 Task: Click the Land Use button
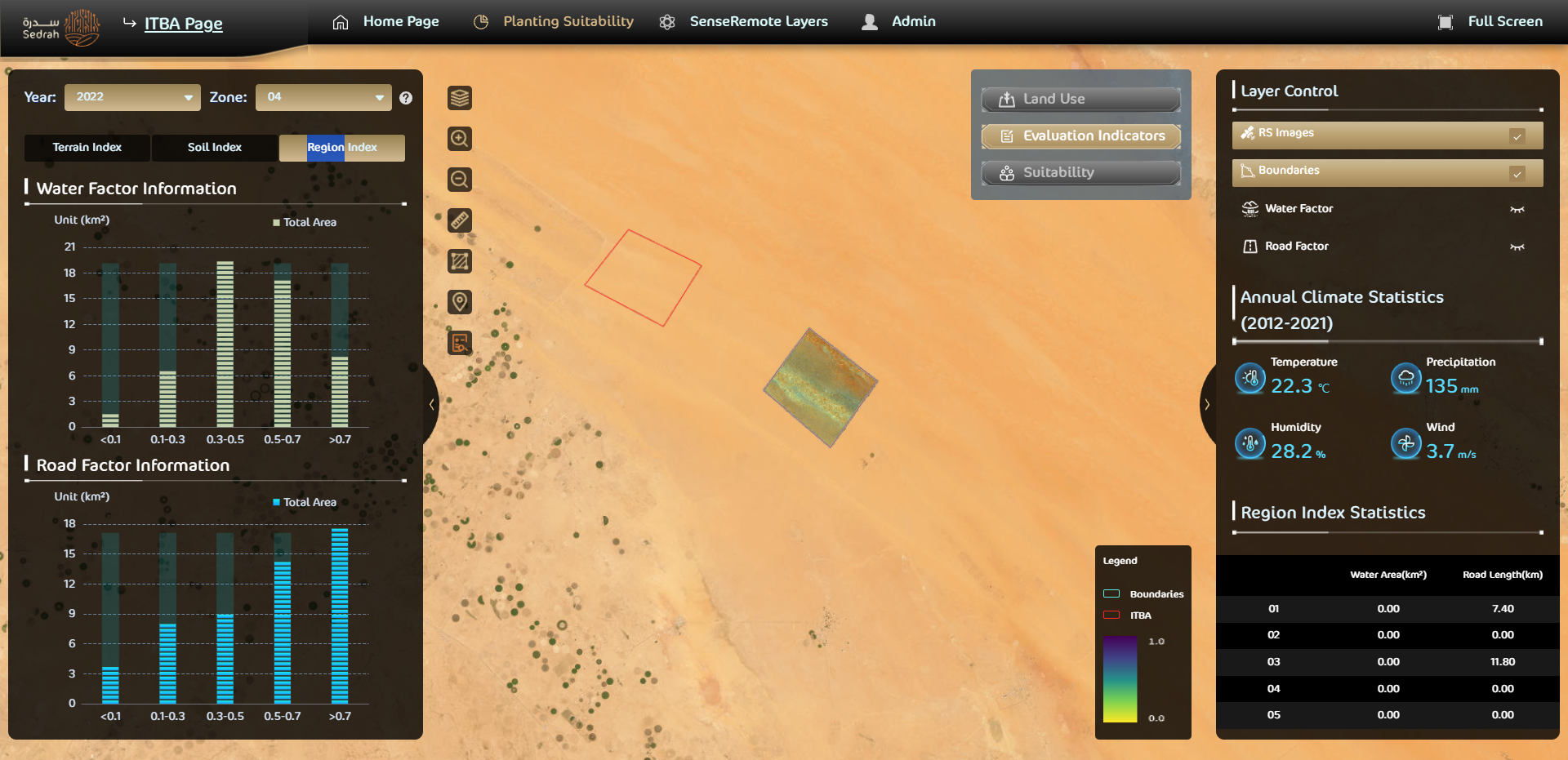pyautogui.click(x=1080, y=99)
